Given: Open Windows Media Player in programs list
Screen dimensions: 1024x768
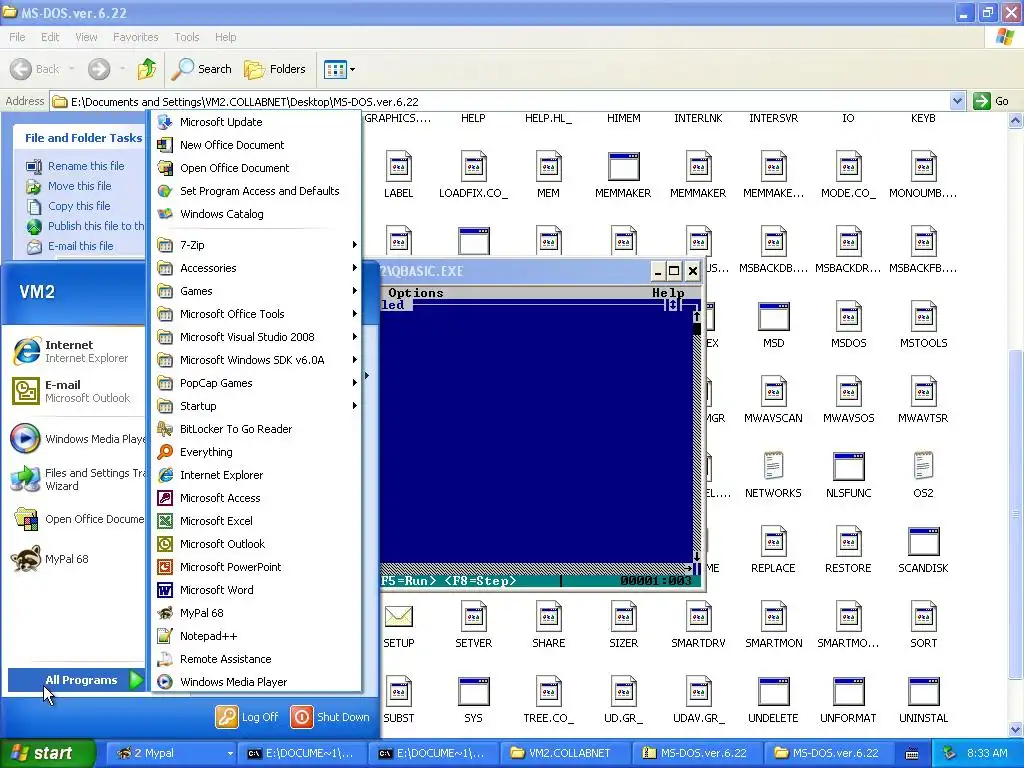Looking at the screenshot, I should tap(256, 682).
